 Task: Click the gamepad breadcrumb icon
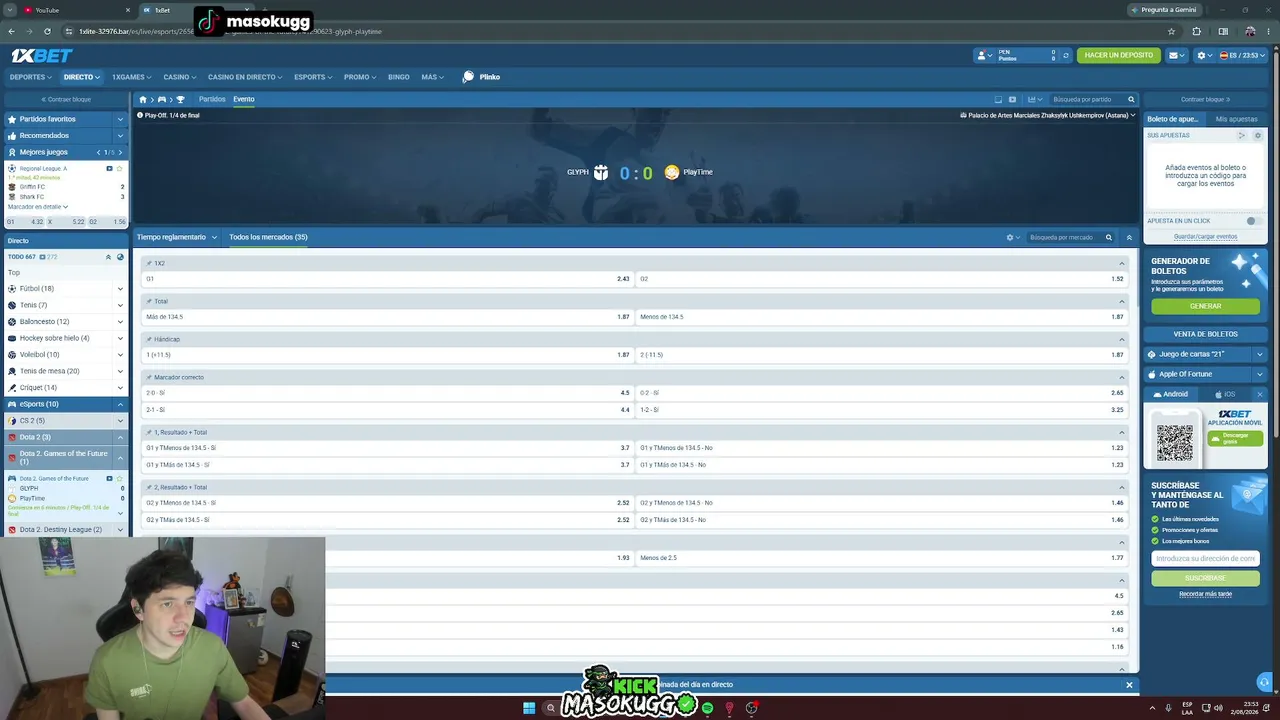click(x=162, y=100)
